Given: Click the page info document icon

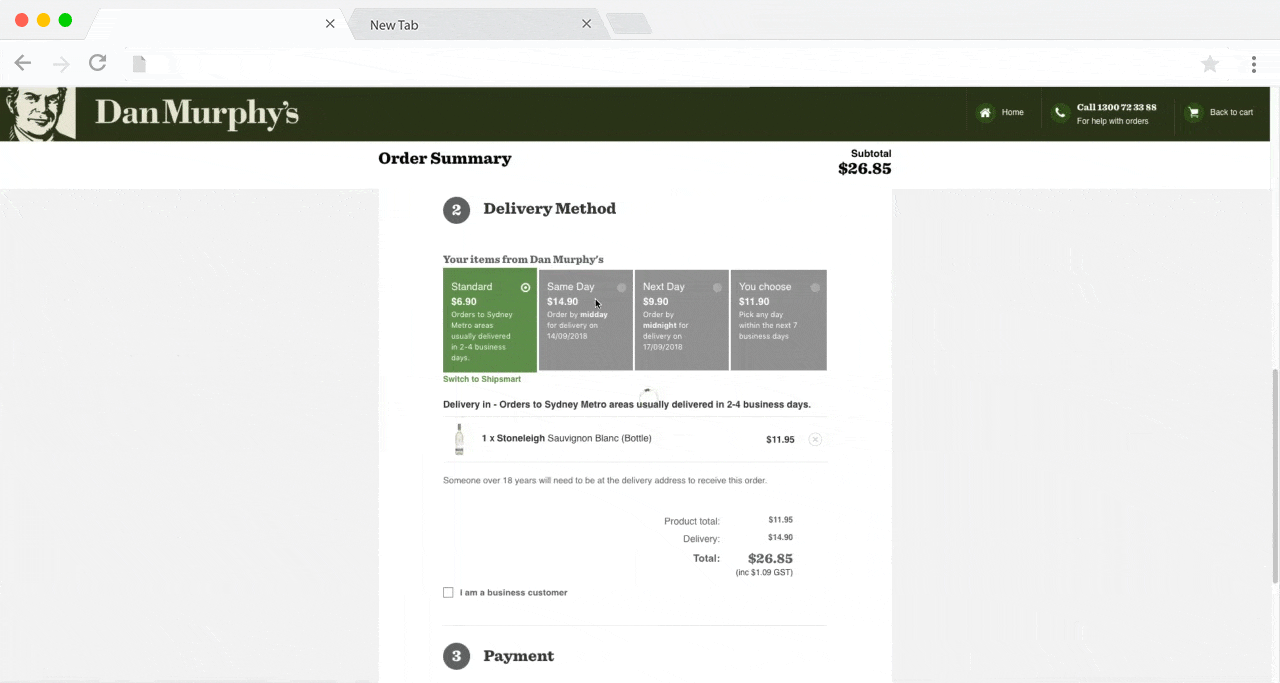Looking at the screenshot, I should pyautogui.click(x=139, y=64).
